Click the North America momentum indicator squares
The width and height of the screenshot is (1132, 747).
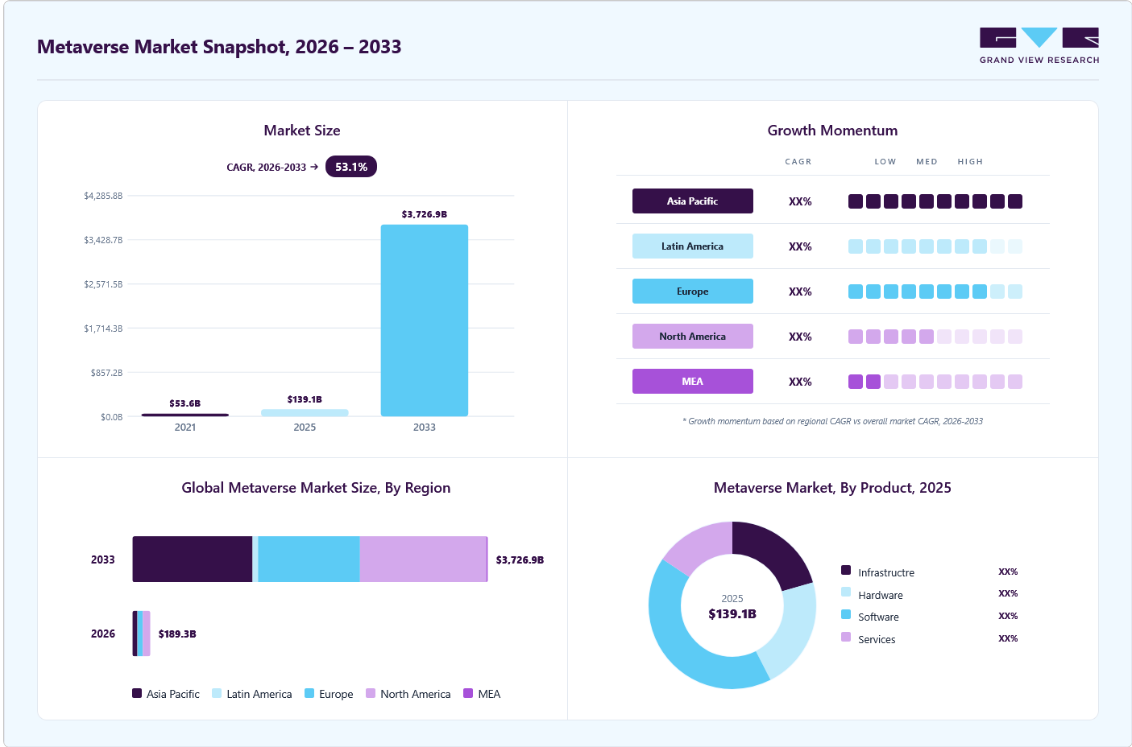point(935,336)
